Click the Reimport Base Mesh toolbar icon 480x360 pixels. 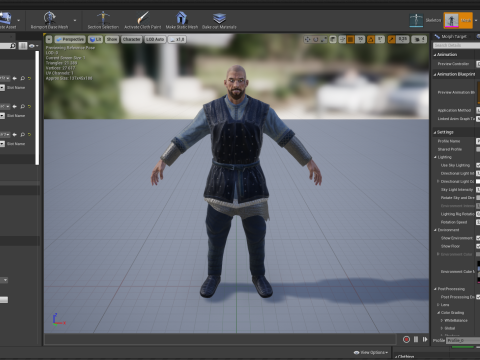coord(49,18)
